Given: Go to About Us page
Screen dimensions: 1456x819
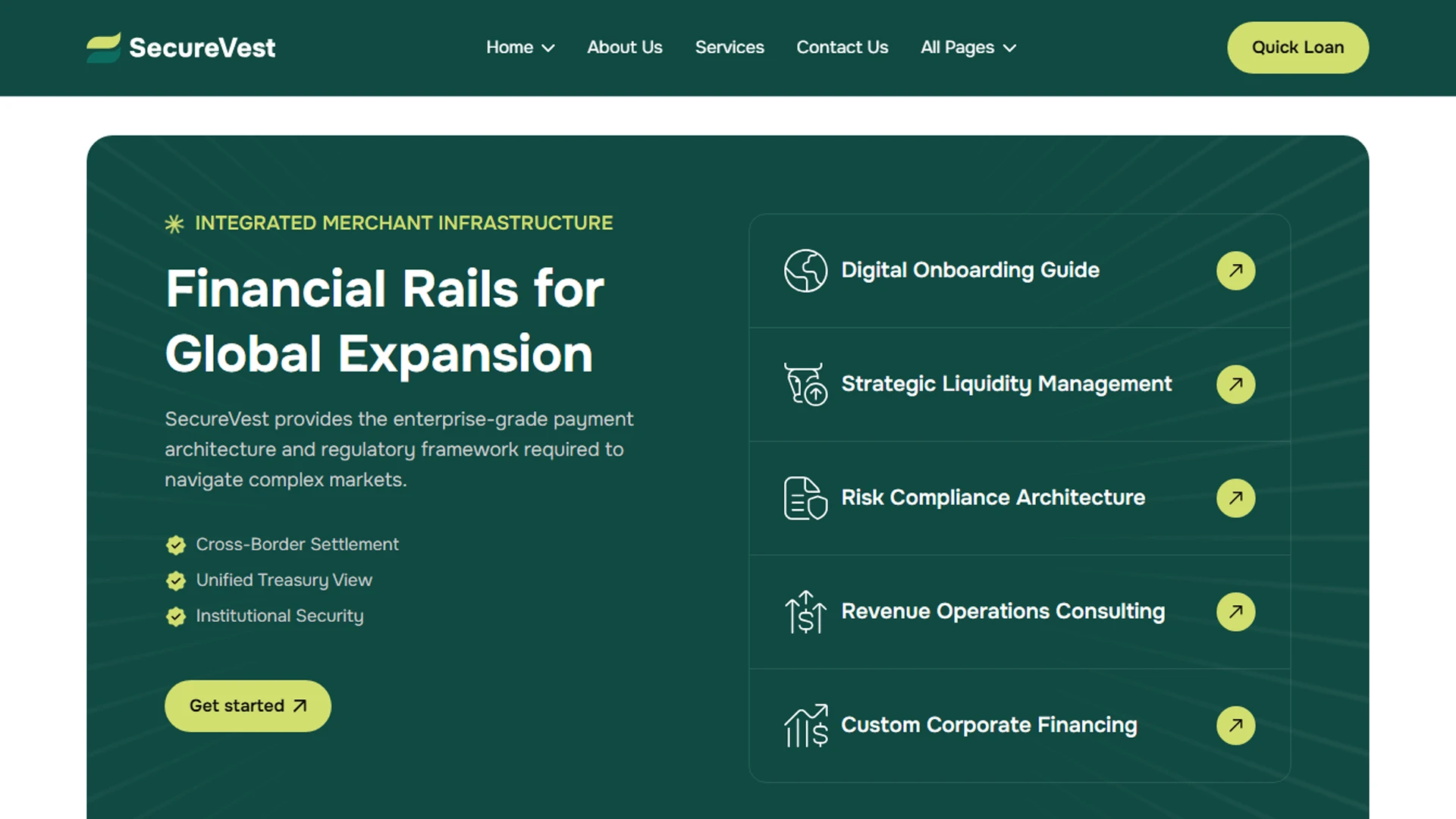Looking at the screenshot, I should [625, 47].
